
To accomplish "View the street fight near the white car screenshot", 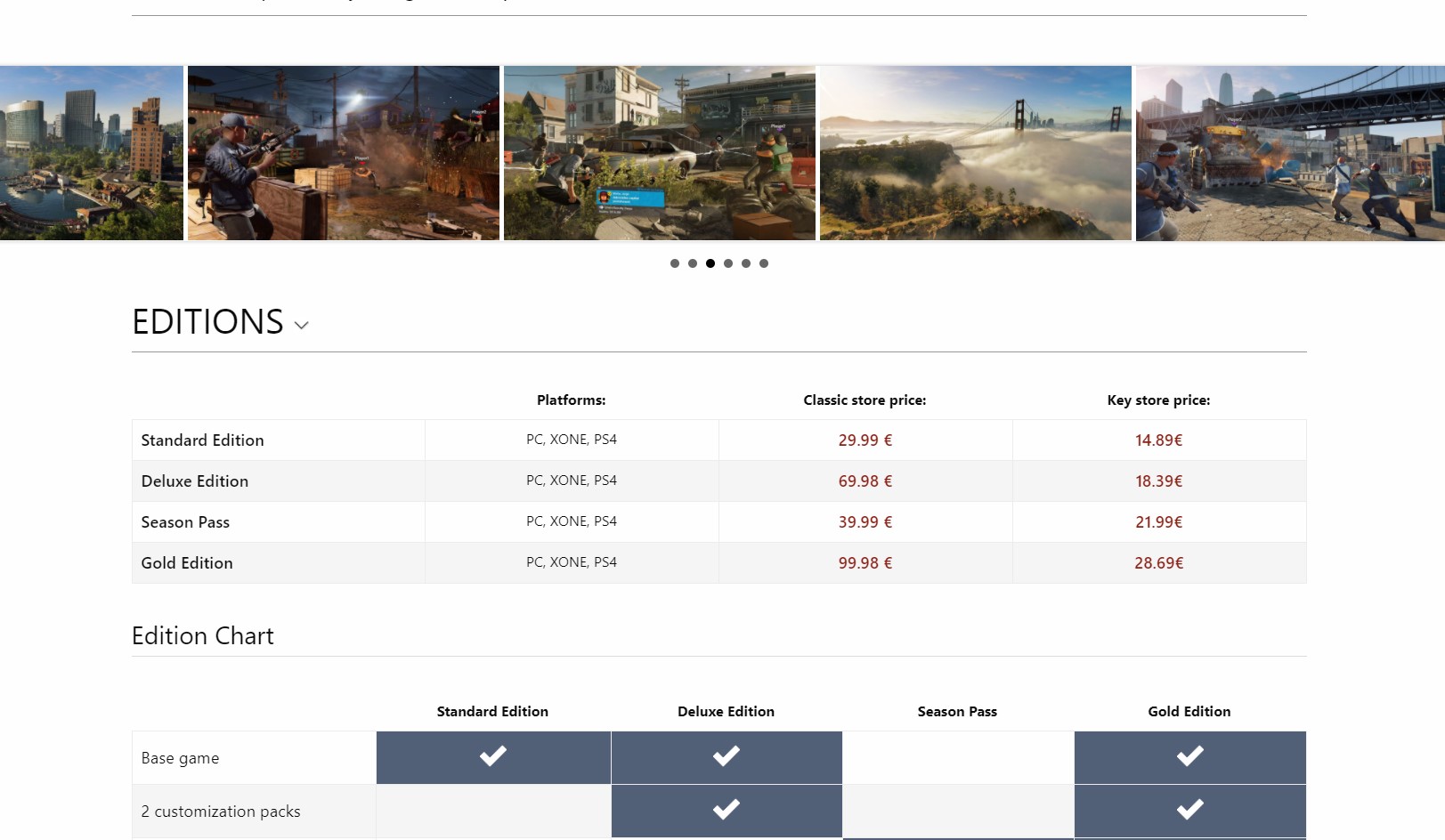I will [x=660, y=153].
